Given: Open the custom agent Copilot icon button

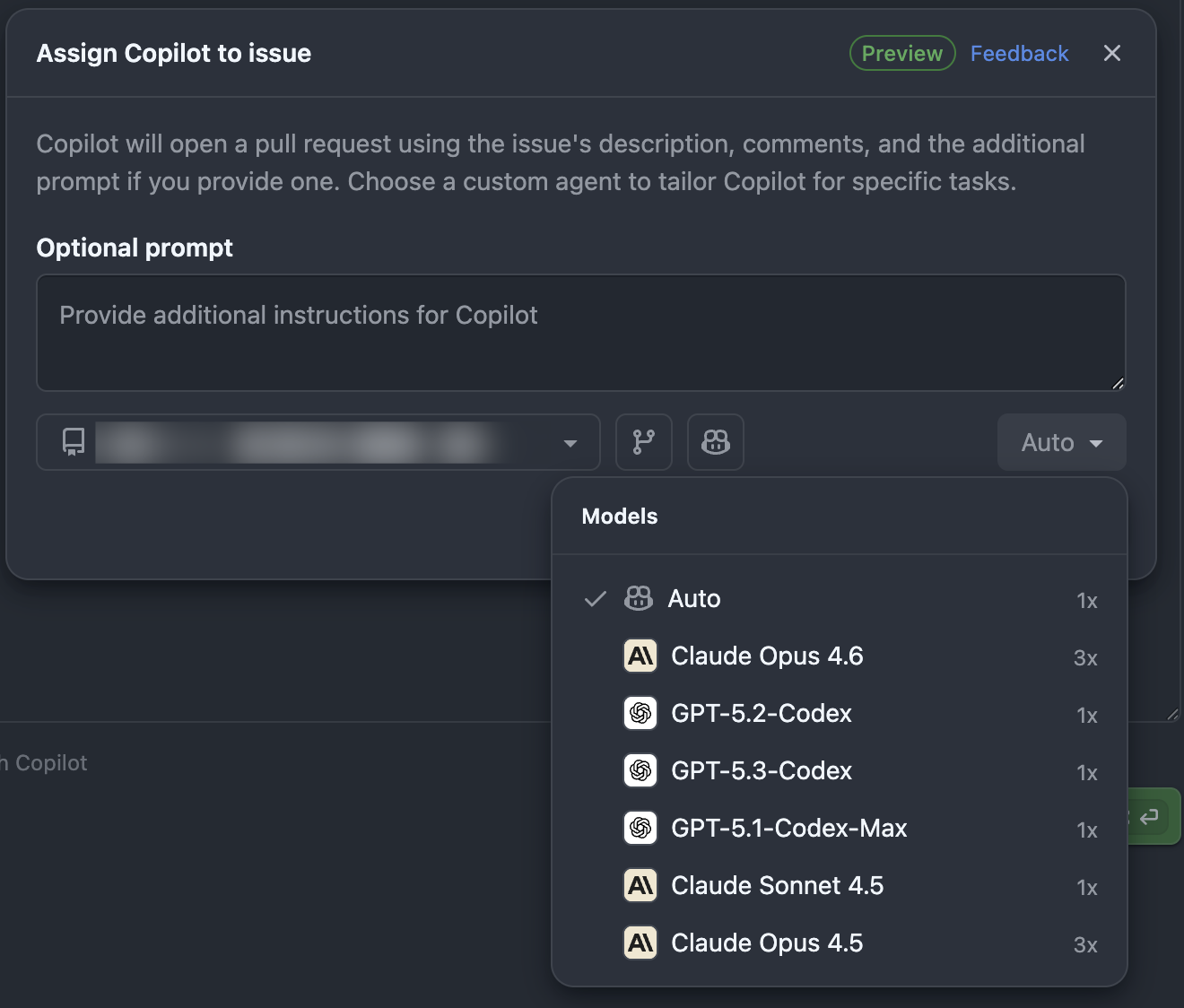Looking at the screenshot, I should coord(715,442).
